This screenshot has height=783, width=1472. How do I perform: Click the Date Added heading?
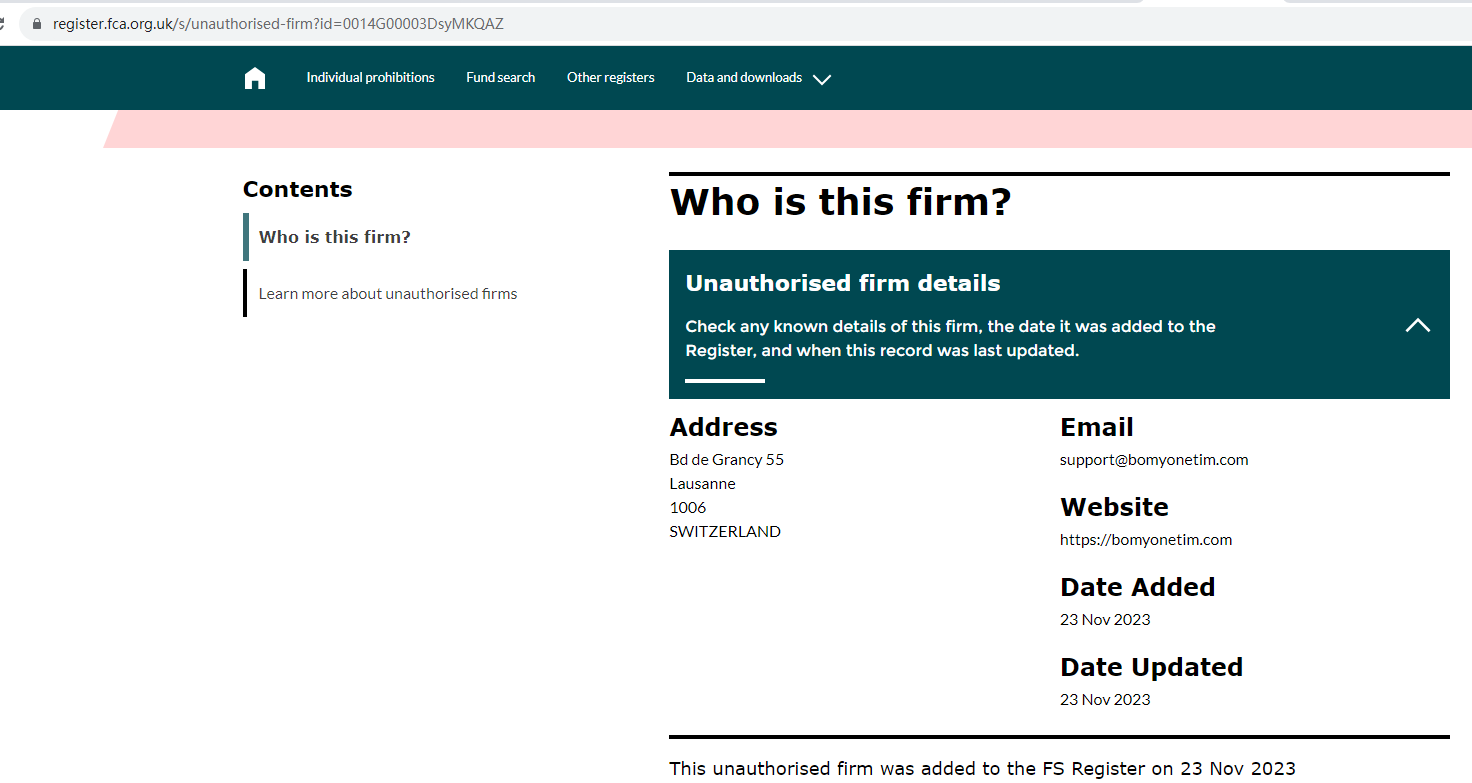point(1137,587)
